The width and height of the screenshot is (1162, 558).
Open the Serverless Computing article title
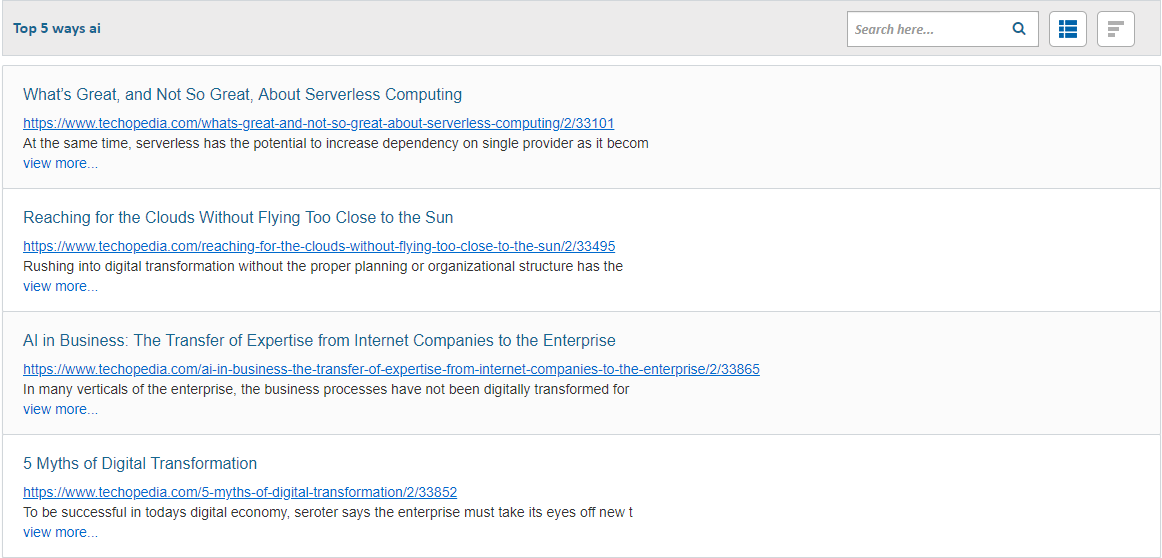[242, 95]
